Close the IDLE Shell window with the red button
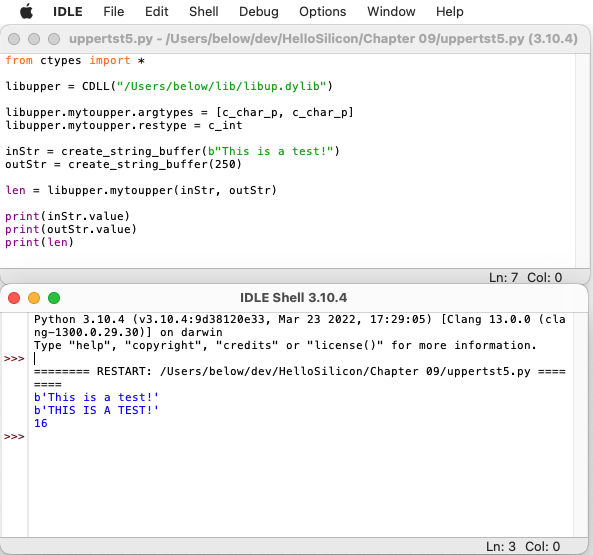The image size is (593, 555). (x=14, y=298)
